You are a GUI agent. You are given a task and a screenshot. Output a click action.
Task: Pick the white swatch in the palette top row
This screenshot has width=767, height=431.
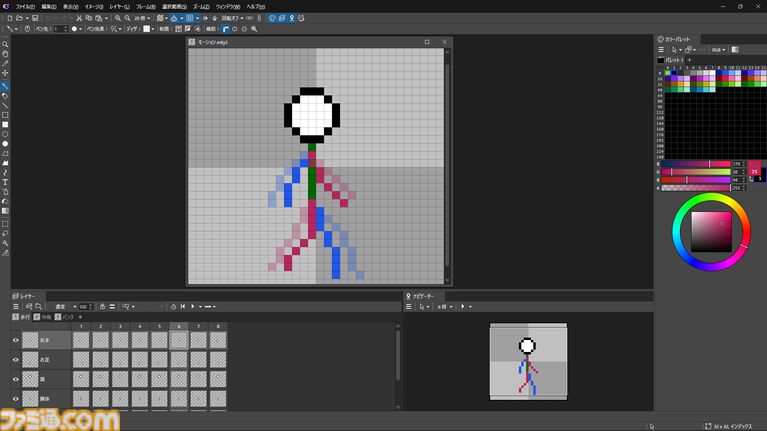pos(712,73)
